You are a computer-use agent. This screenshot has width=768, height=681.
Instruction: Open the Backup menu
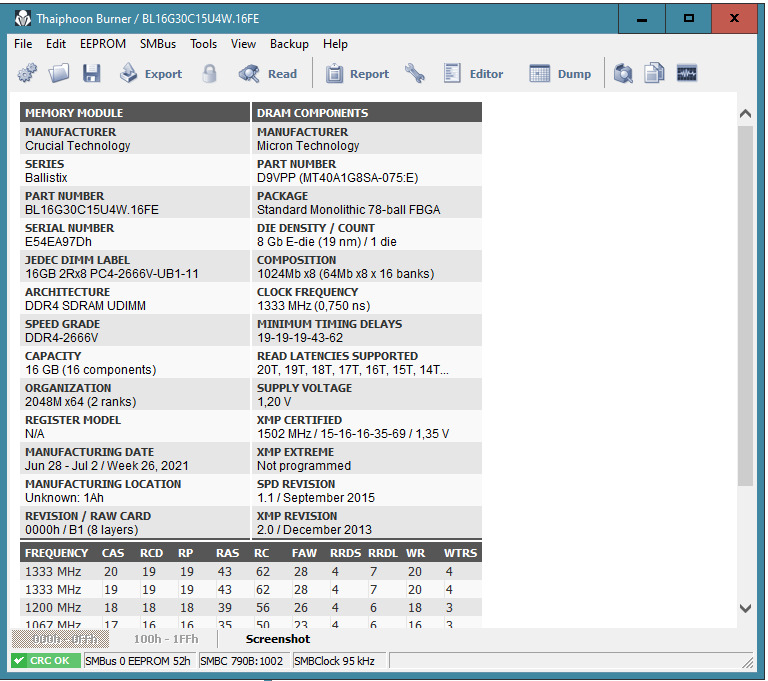(x=289, y=44)
